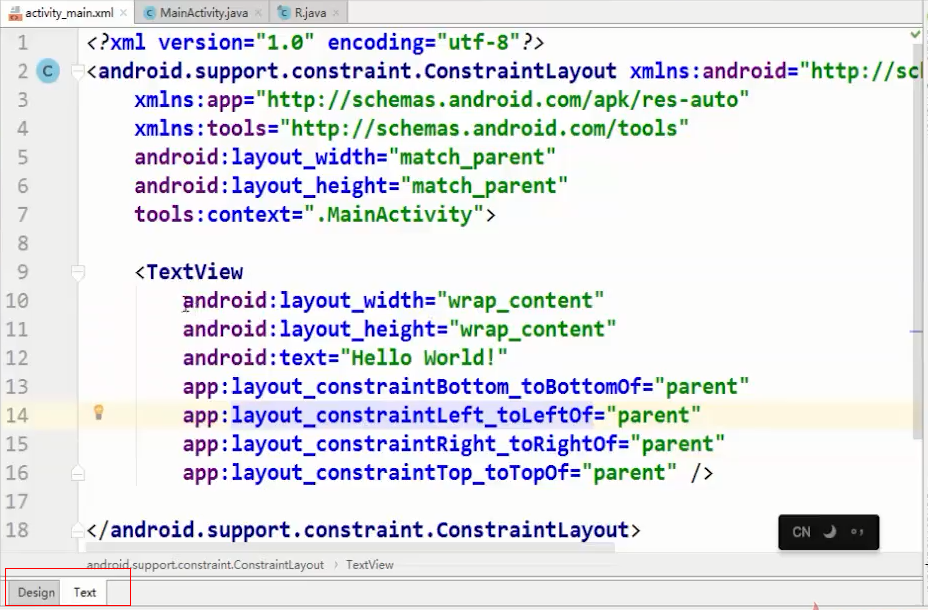Click the class icon on the MainActivity.java tab

(x=150, y=12)
